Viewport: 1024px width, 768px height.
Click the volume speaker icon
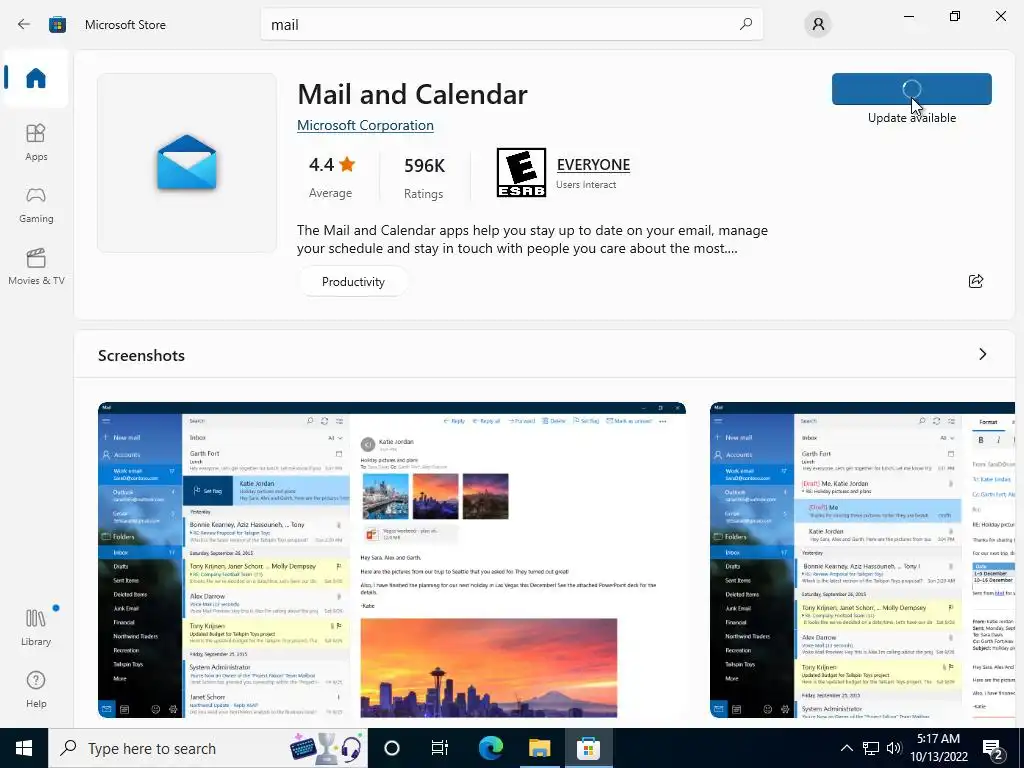[894, 748]
